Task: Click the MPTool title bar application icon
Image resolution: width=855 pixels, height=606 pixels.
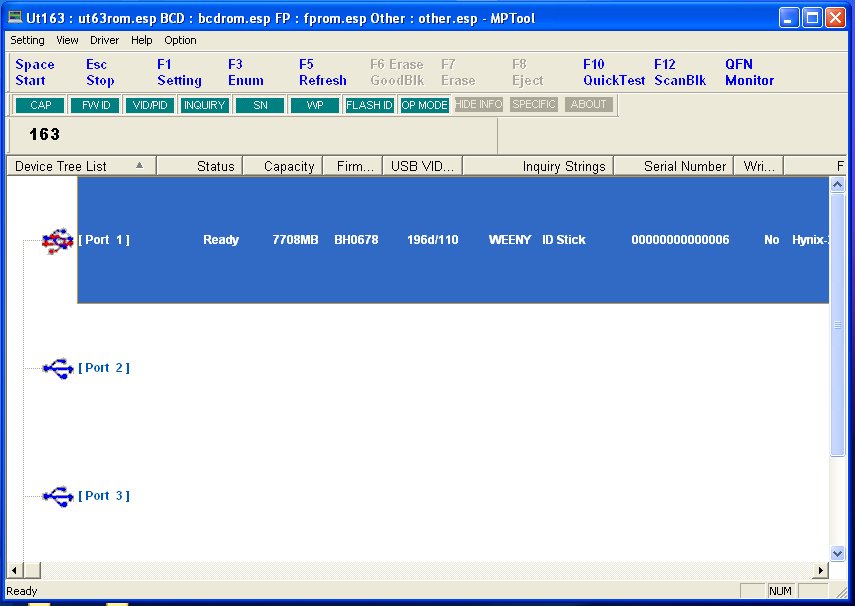Action: [15, 17]
